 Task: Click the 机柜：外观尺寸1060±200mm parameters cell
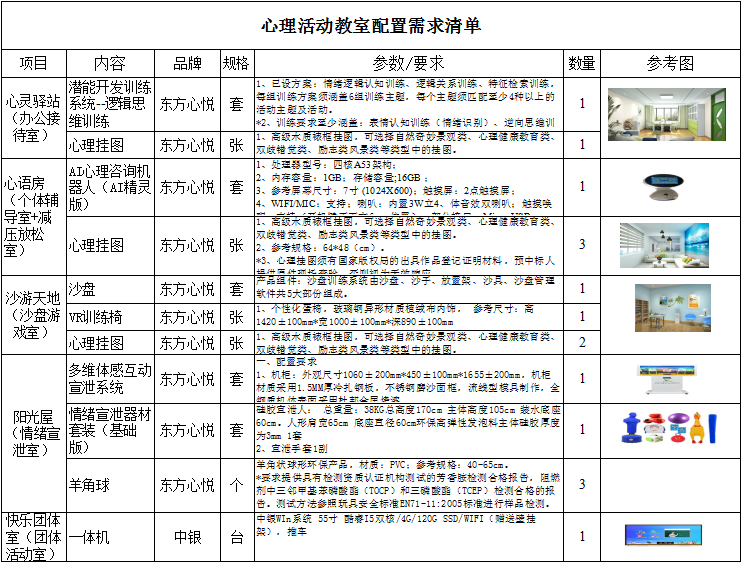(x=409, y=379)
